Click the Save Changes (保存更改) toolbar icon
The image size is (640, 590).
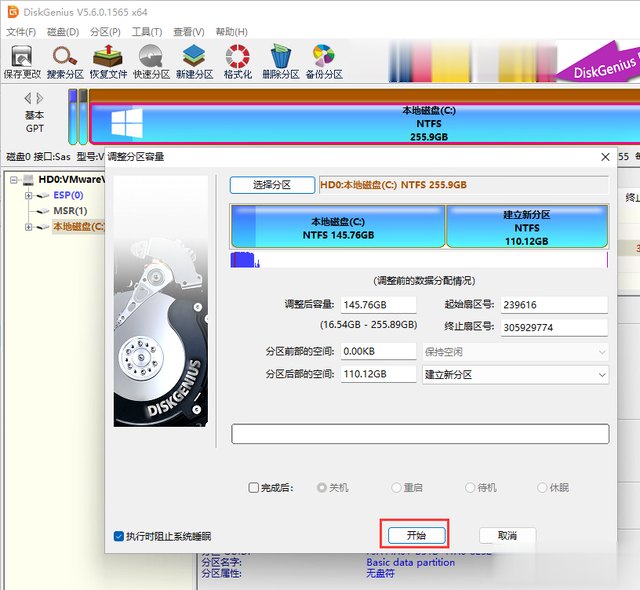22,62
